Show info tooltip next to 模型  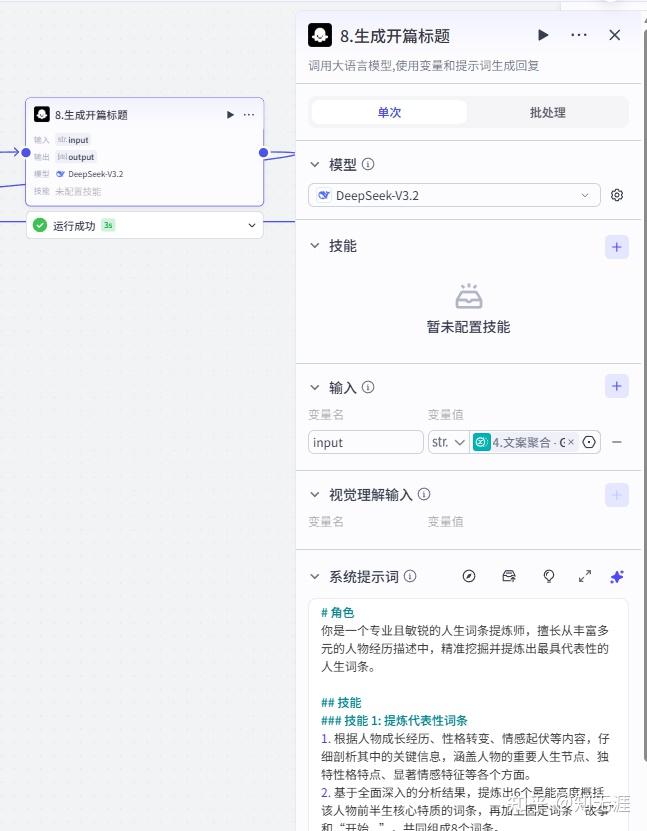[368, 164]
